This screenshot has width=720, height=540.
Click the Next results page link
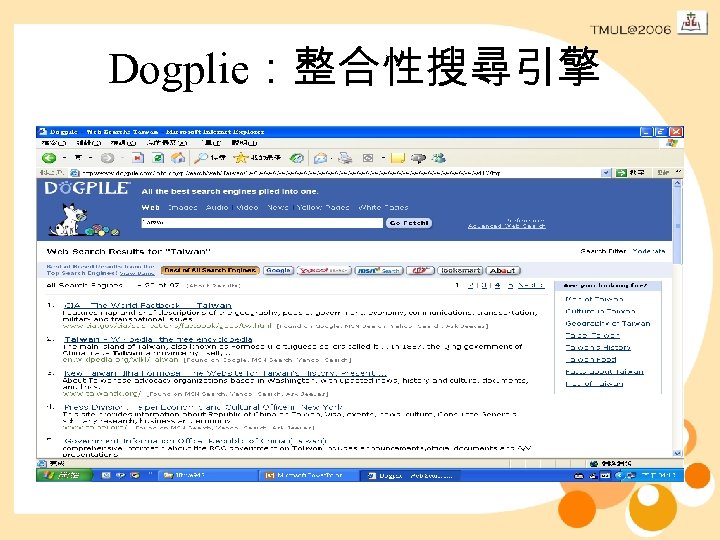(531, 286)
